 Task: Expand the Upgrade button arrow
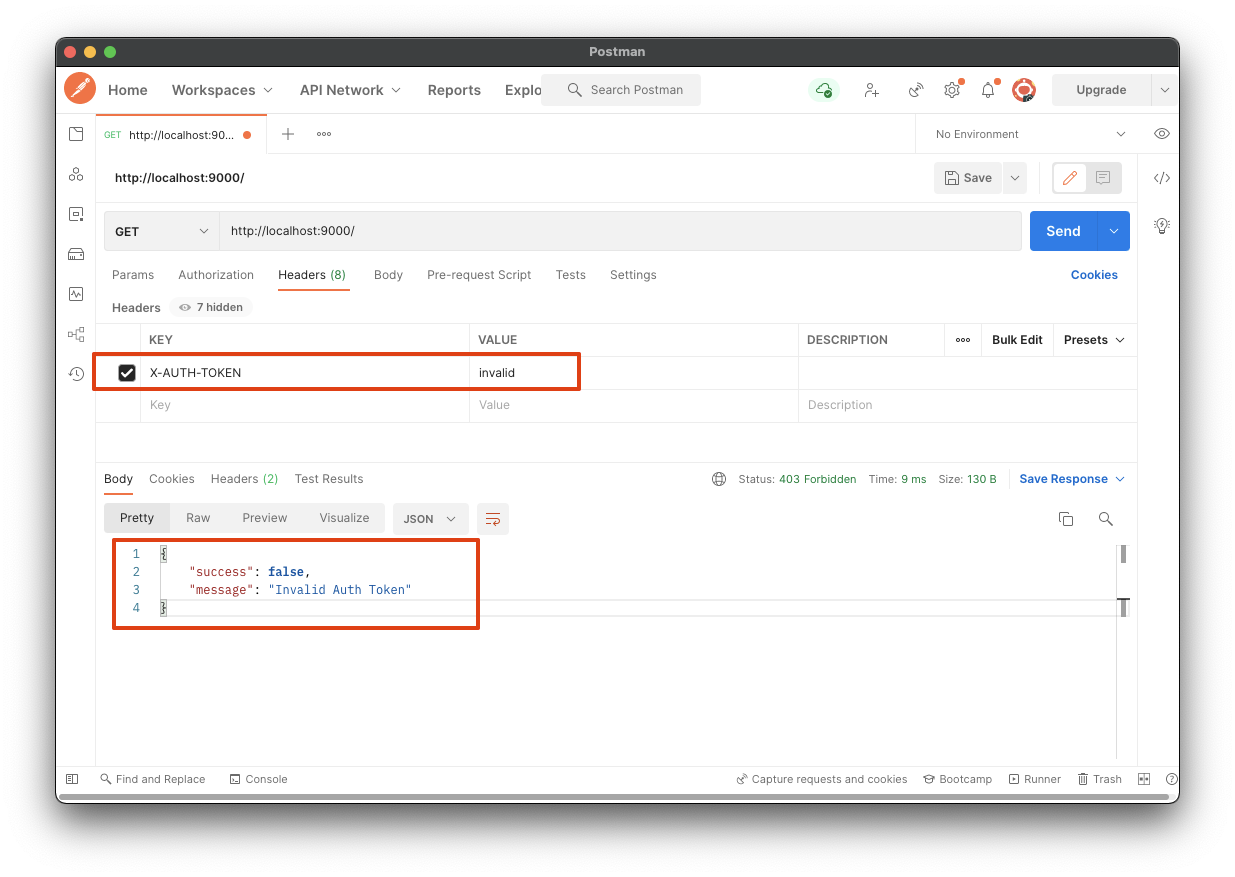(1164, 90)
